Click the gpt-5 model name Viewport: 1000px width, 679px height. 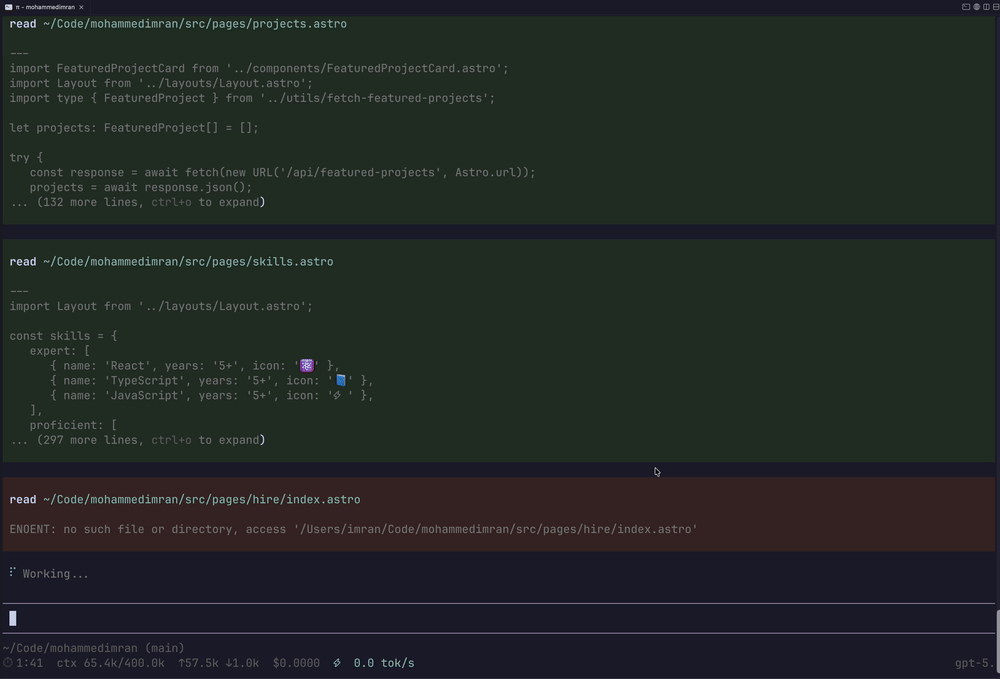(x=976, y=663)
